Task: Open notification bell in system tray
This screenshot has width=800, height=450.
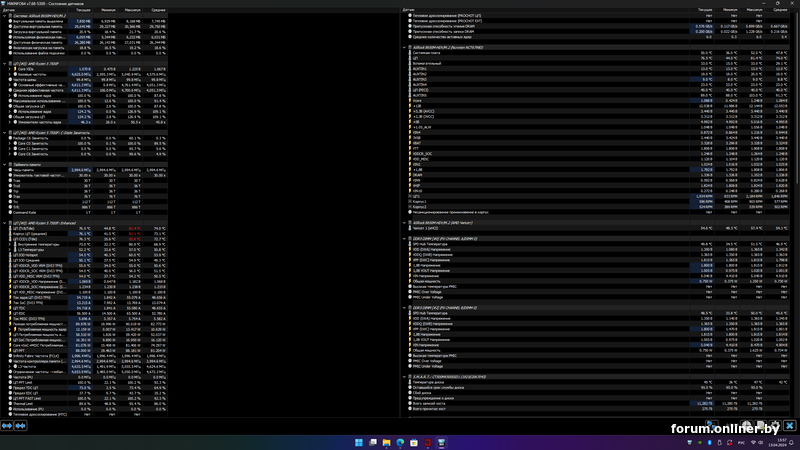Action: click(x=792, y=442)
